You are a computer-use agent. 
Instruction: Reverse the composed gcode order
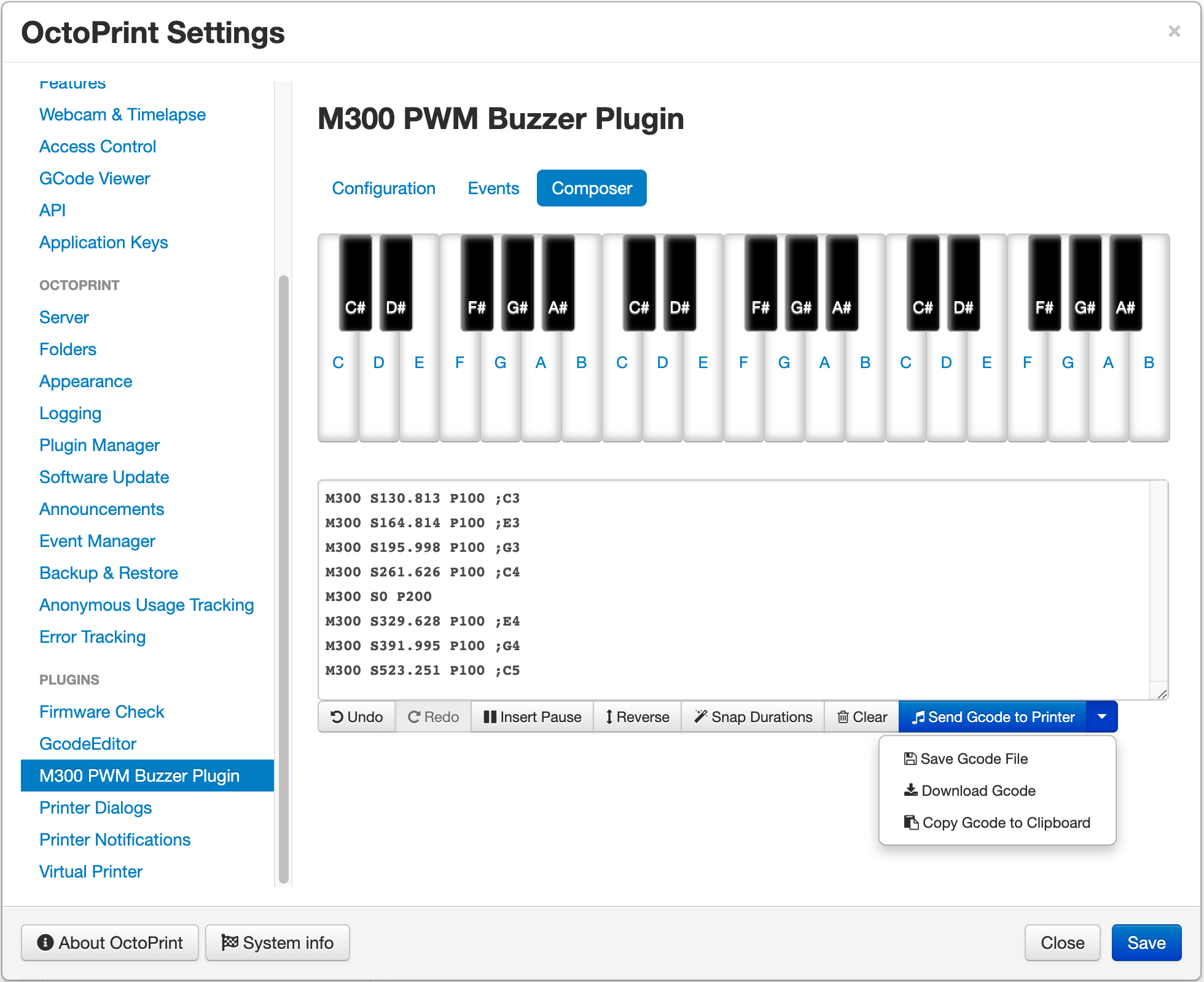[637, 717]
